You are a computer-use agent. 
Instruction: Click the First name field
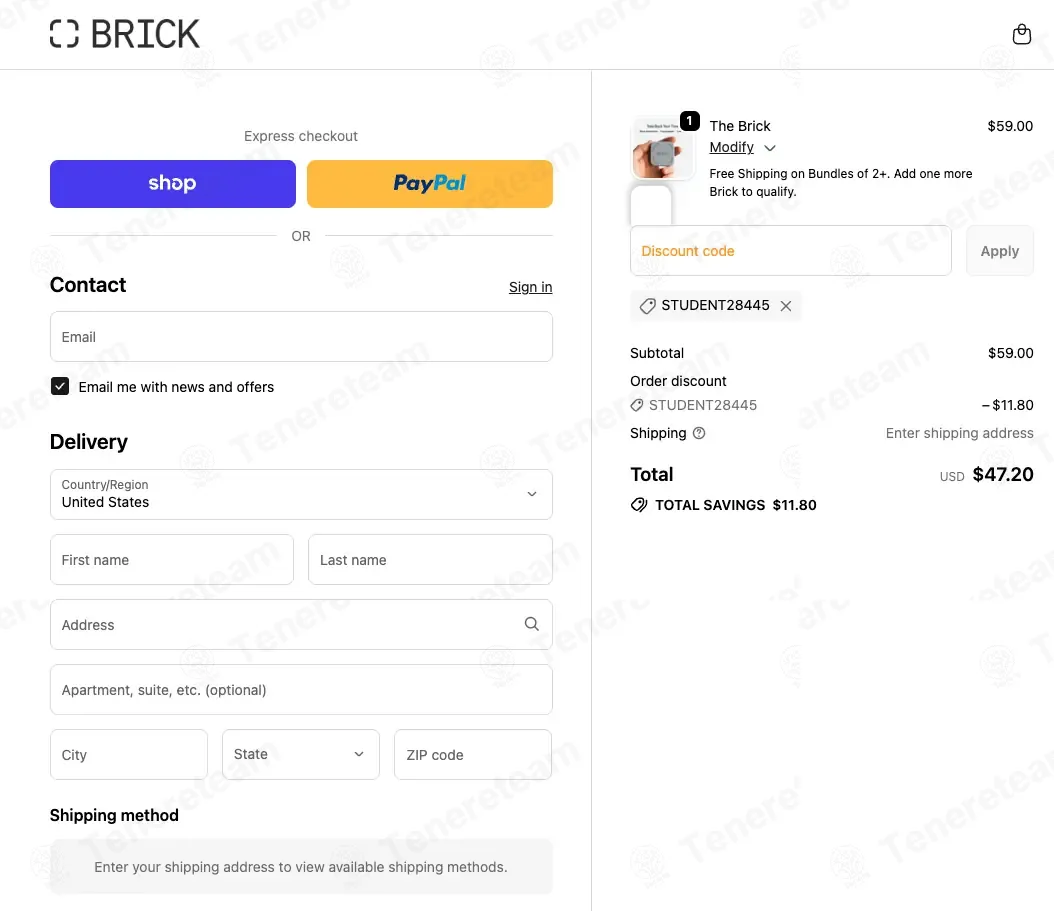point(172,560)
